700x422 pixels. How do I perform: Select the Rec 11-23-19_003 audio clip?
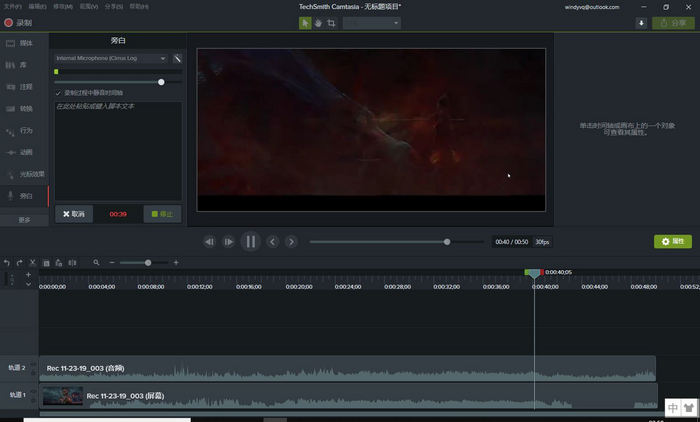pyautogui.click(x=347, y=368)
